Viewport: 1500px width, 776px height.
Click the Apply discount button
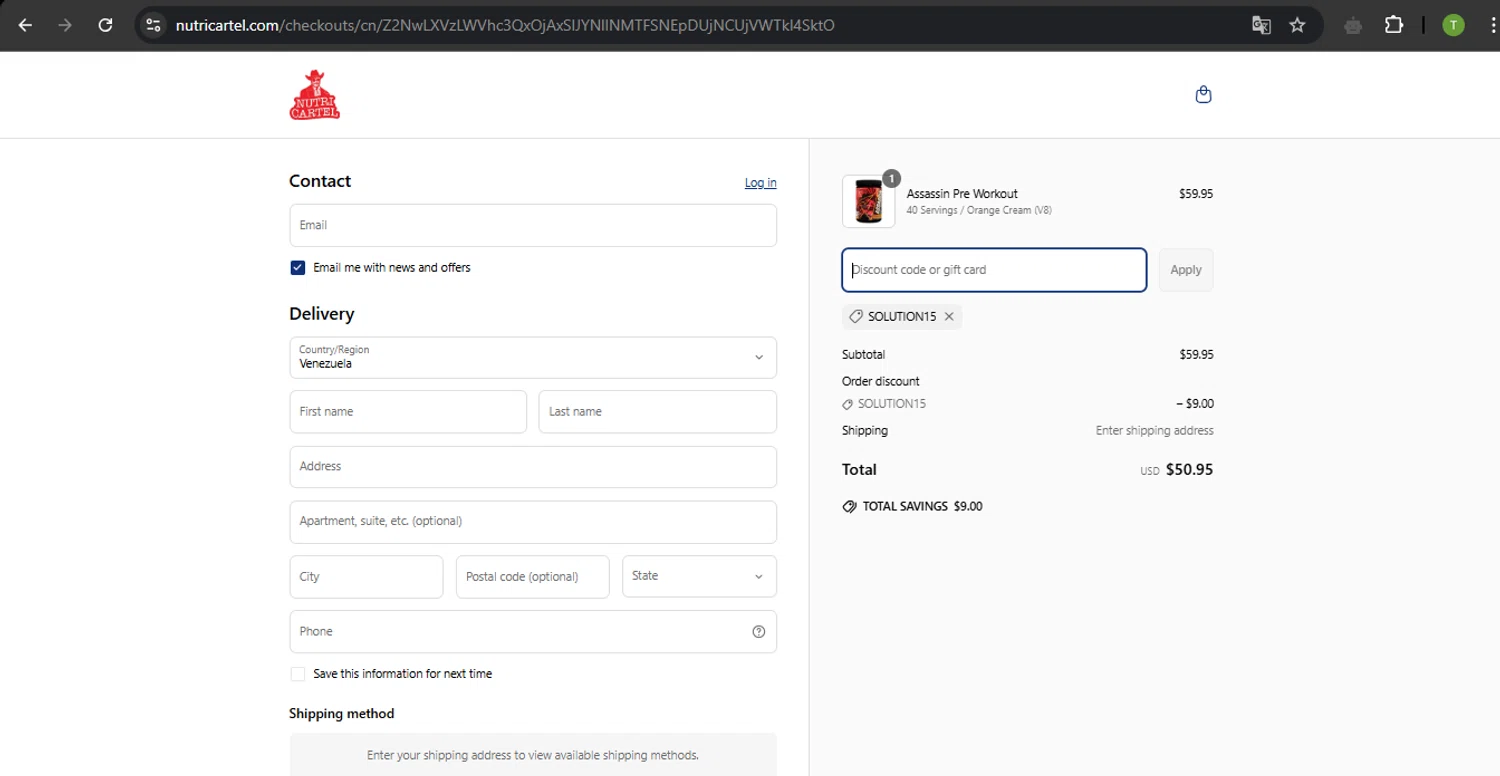point(1186,270)
